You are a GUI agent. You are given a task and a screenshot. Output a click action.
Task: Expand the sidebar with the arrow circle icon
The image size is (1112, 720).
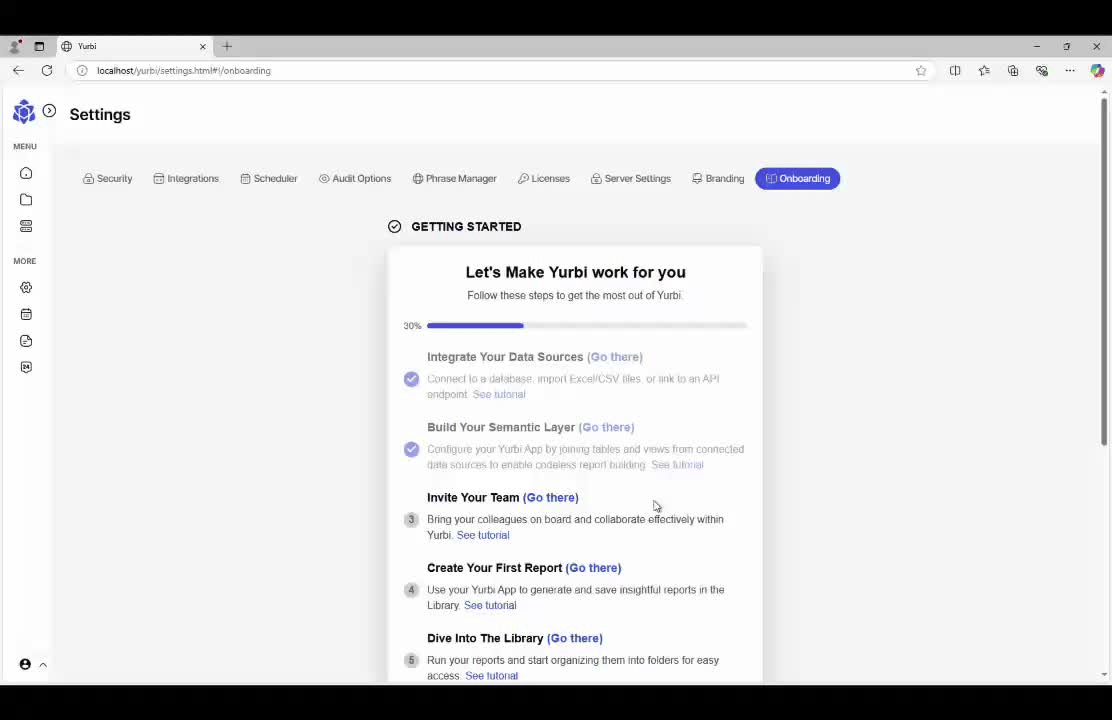pos(49,111)
